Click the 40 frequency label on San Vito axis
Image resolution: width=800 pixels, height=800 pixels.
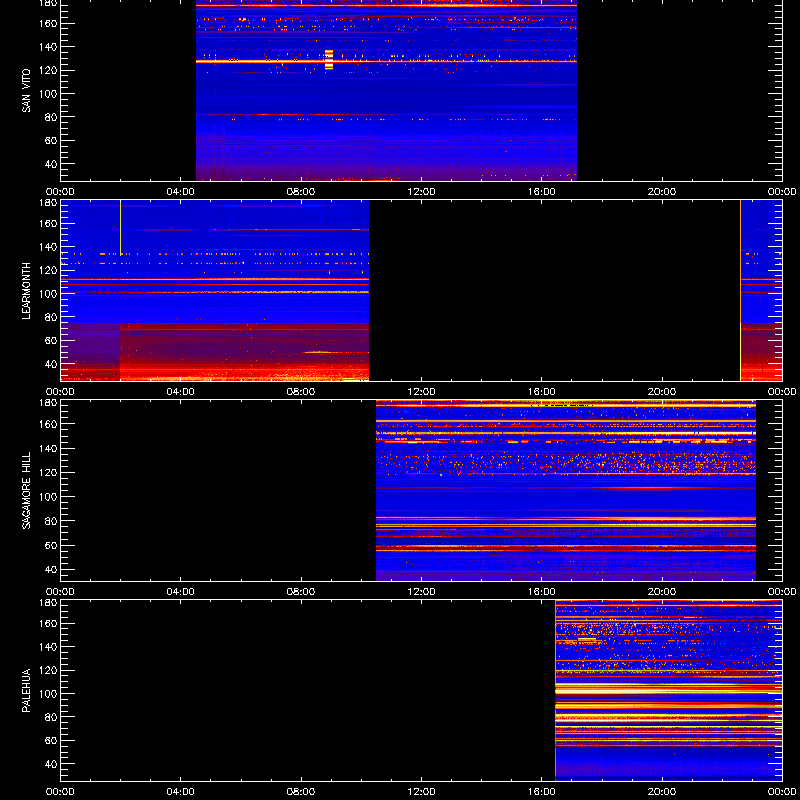point(51,164)
